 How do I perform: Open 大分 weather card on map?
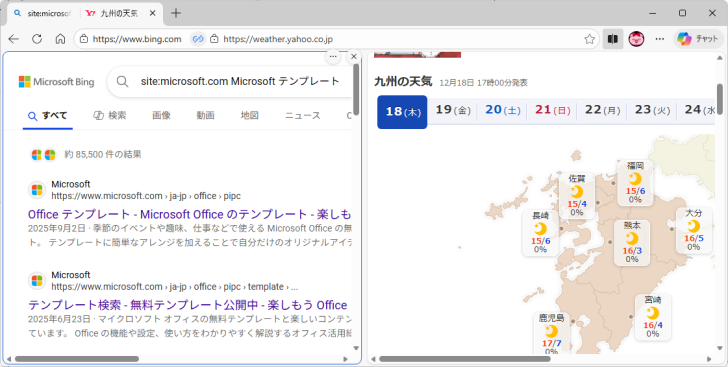point(694,230)
